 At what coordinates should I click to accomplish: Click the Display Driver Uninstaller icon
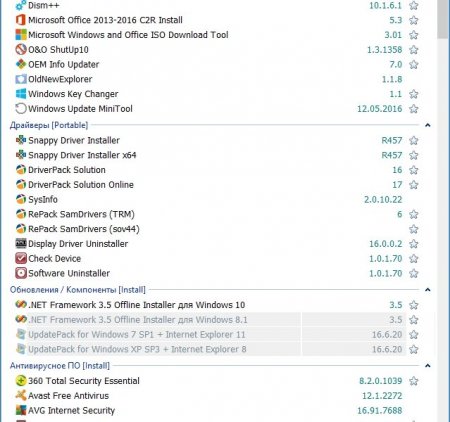point(21,244)
